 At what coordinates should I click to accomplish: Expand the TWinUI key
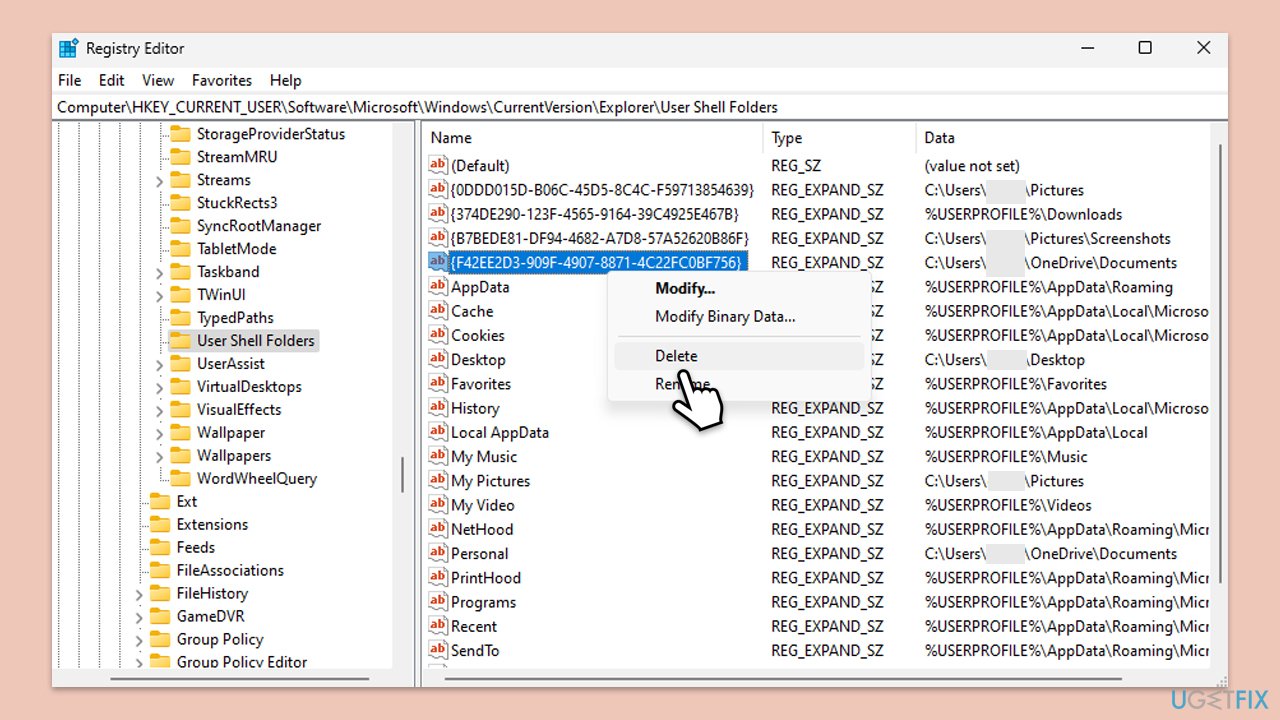tap(159, 295)
